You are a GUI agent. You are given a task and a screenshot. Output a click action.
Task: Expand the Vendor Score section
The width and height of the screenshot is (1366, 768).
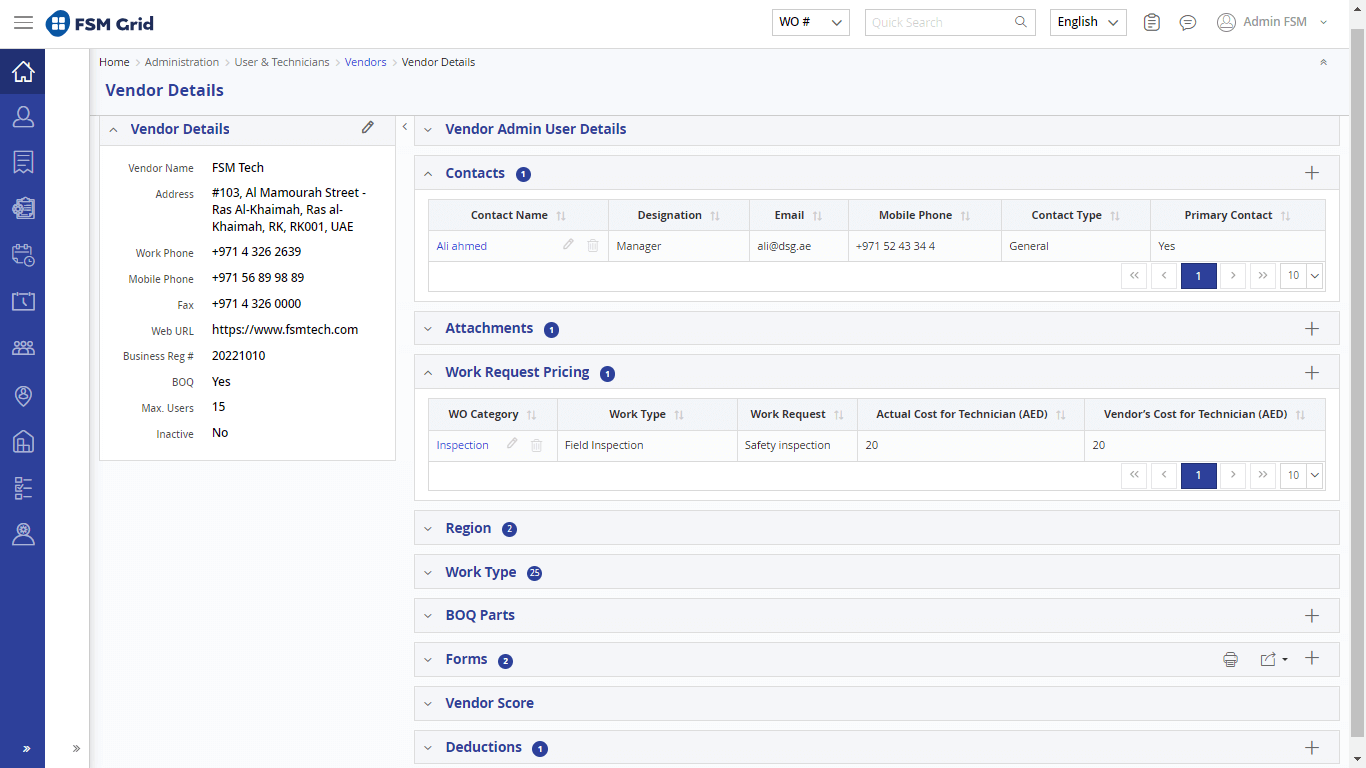[428, 703]
